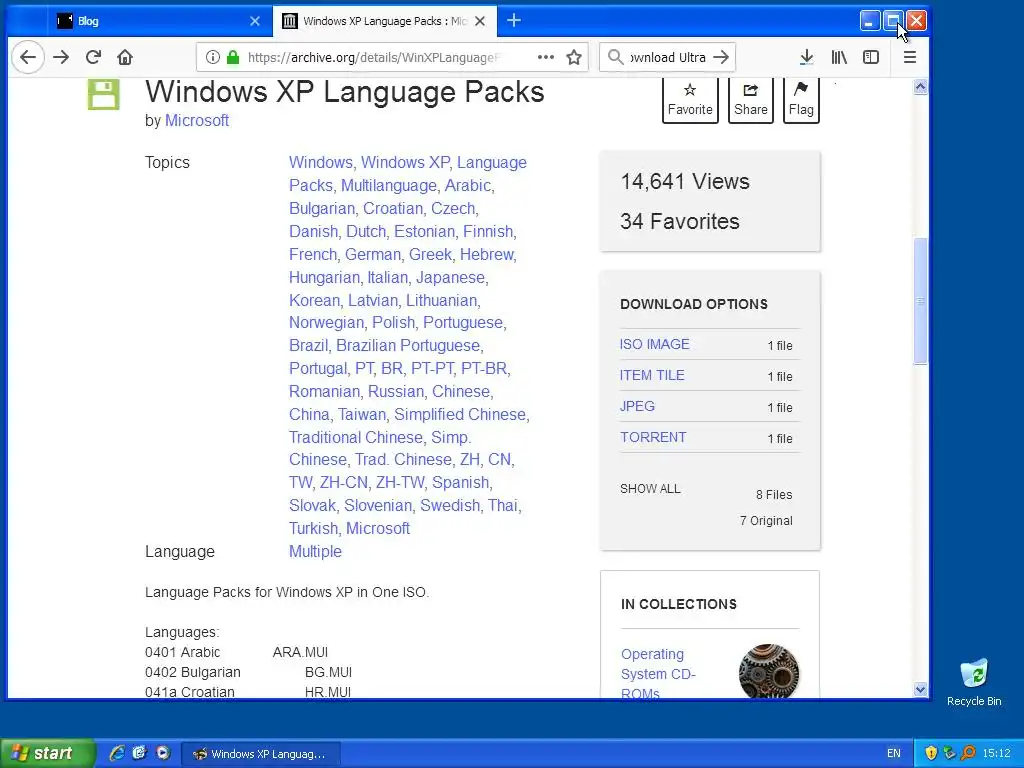Submit search with the arrow in search box
Screen dimensions: 1024x768
click(721, 57)
